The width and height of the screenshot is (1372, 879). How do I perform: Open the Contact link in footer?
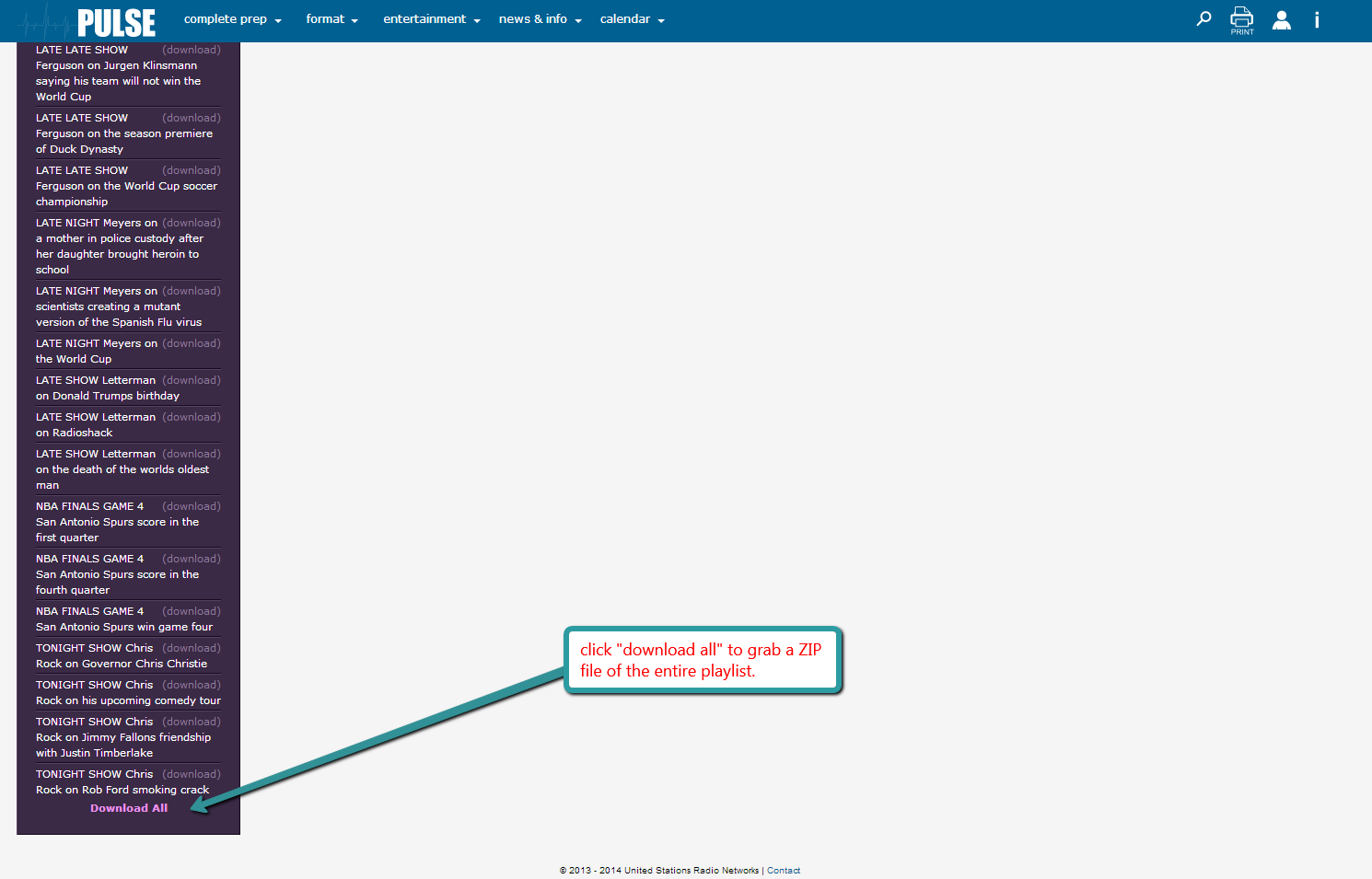[x=784, y=871]
